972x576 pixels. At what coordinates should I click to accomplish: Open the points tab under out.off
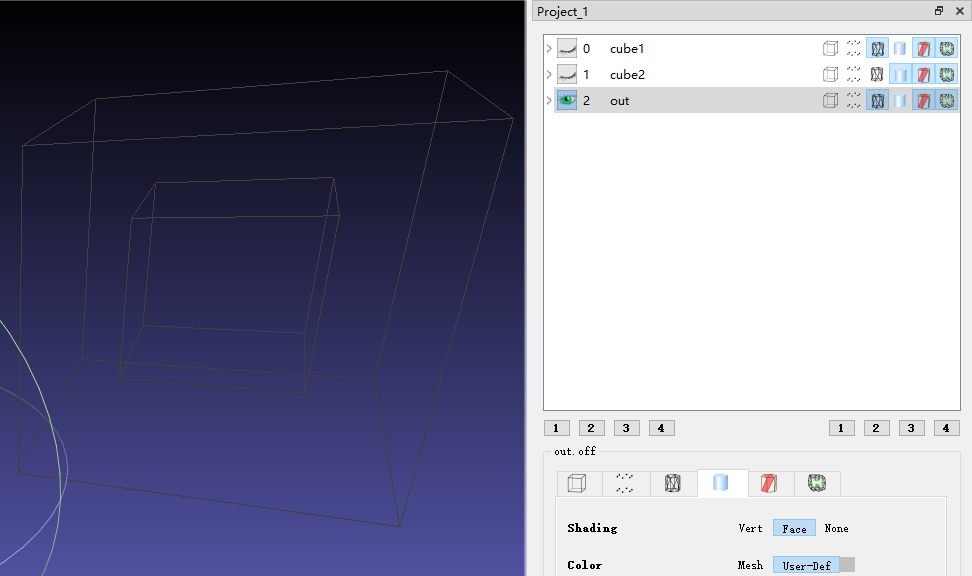pos(625,483)
